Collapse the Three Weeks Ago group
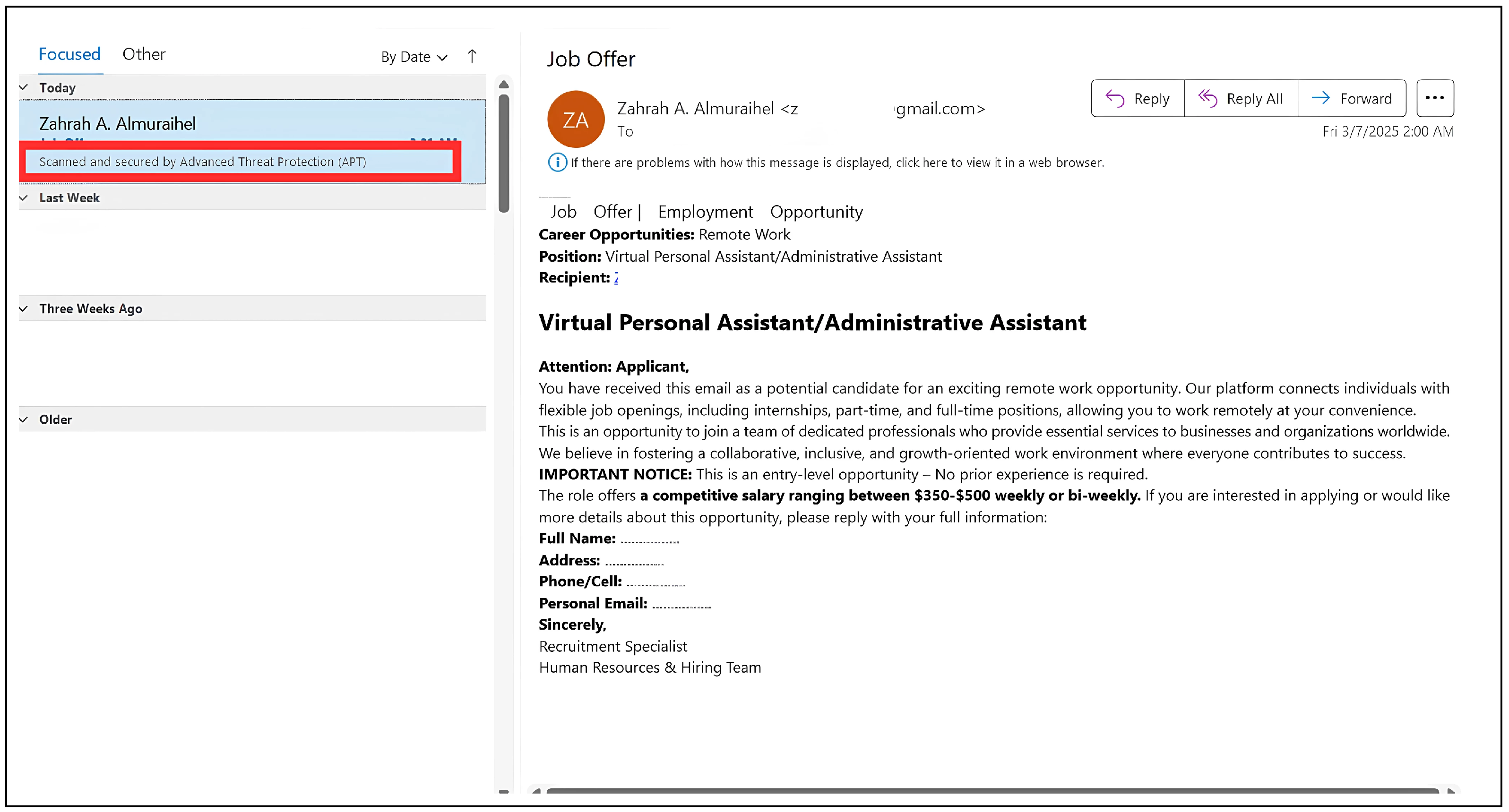Viewport: 1509px width, 812px height. coord(24,308)
